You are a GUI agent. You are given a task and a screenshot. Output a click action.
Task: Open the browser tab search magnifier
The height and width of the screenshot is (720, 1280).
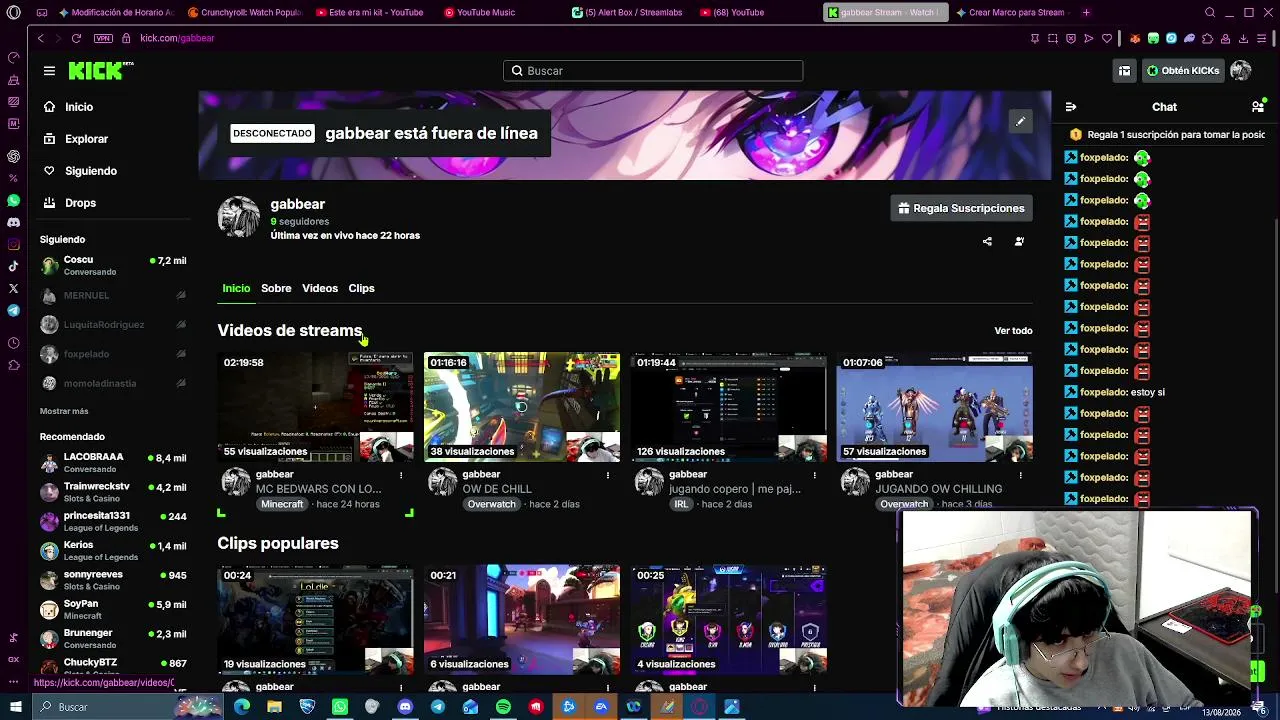[1210, 13]
